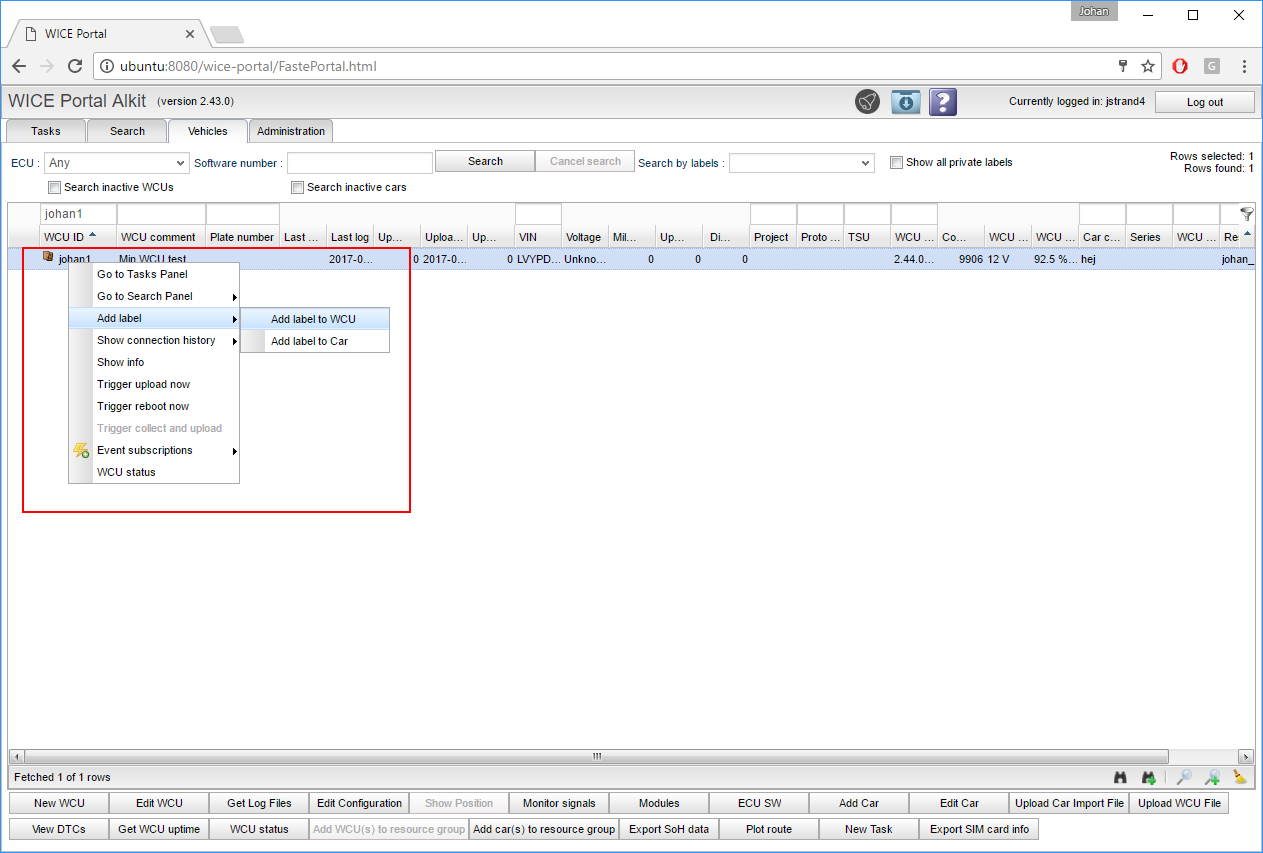
Task: Click the plain magnifying glass icon
Action: pos(1183,777)
